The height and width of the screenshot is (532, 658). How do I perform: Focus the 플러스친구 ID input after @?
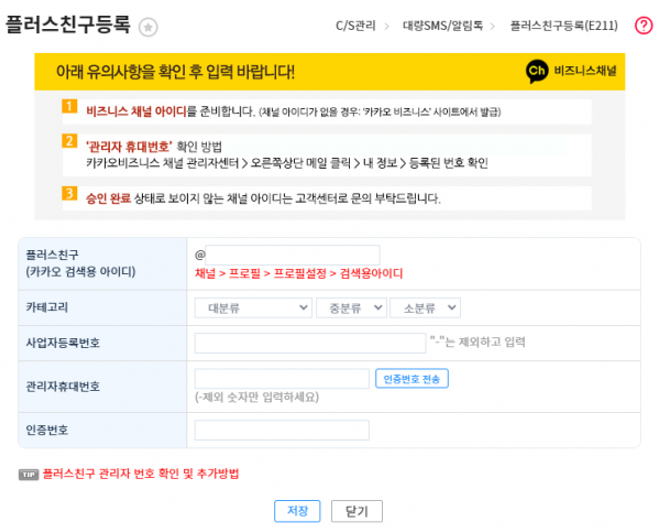[293, 255]
